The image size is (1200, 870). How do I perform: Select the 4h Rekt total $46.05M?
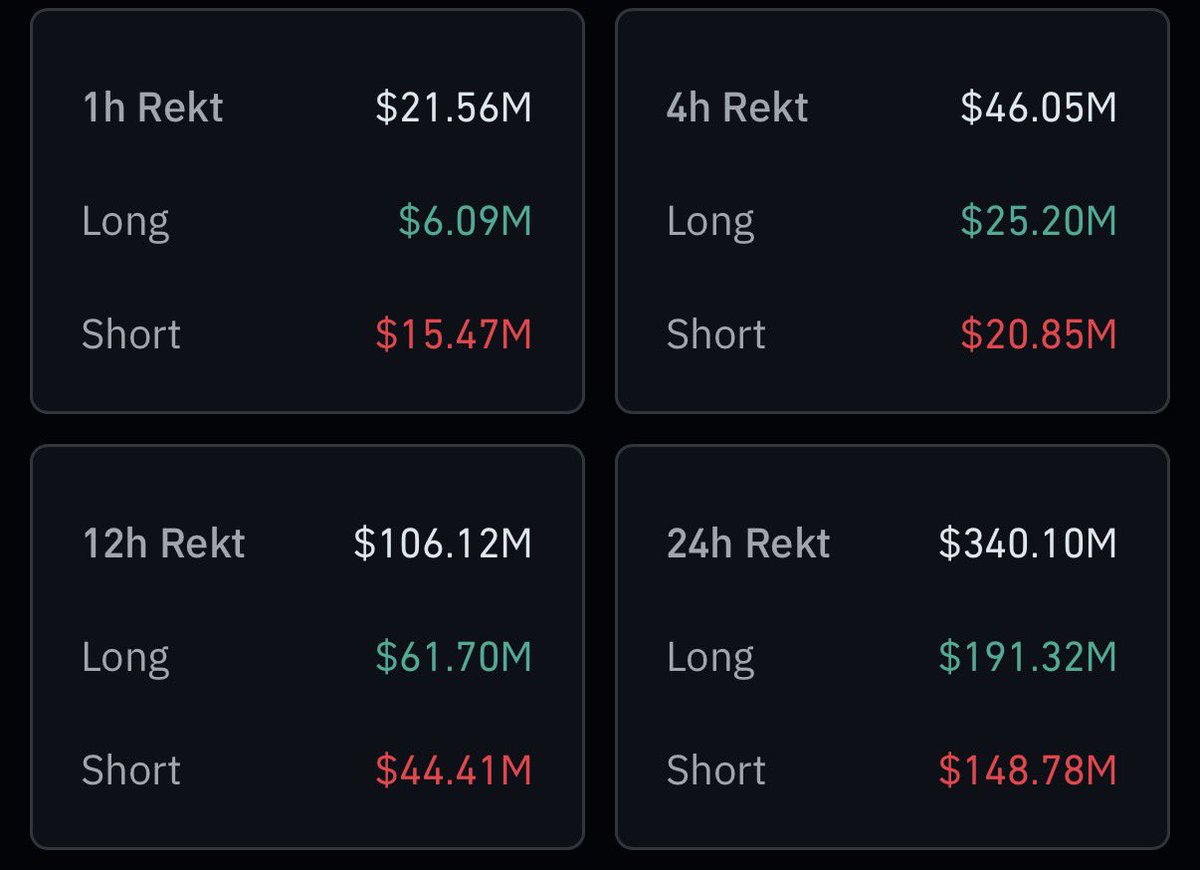[x=1038, y=107]
